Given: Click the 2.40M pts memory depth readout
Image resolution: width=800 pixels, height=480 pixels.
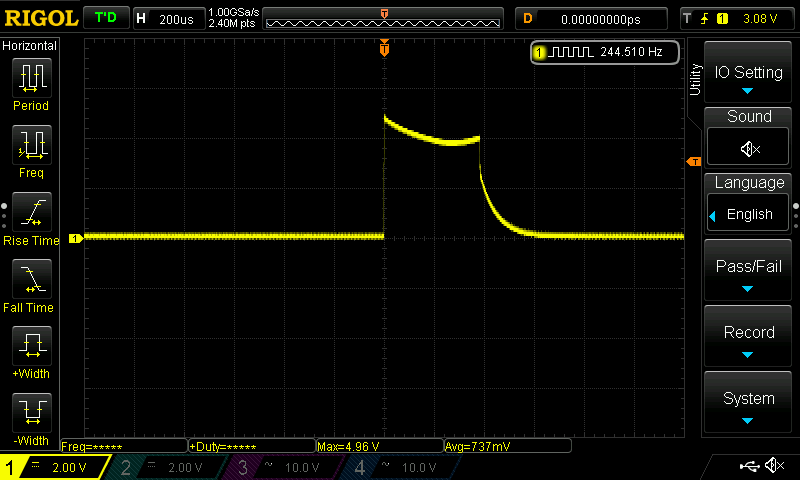Looking at the screenshot, I should tap(232, 24).
